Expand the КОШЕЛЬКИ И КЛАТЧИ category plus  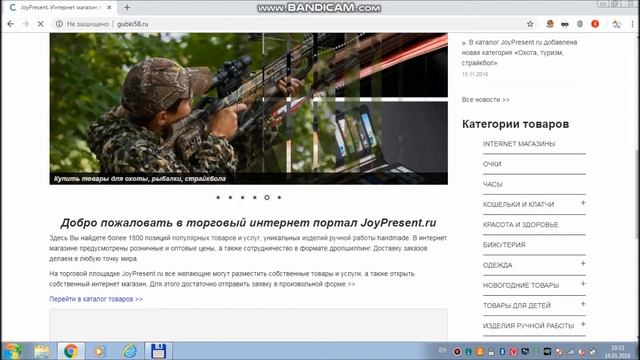[583, 203]
